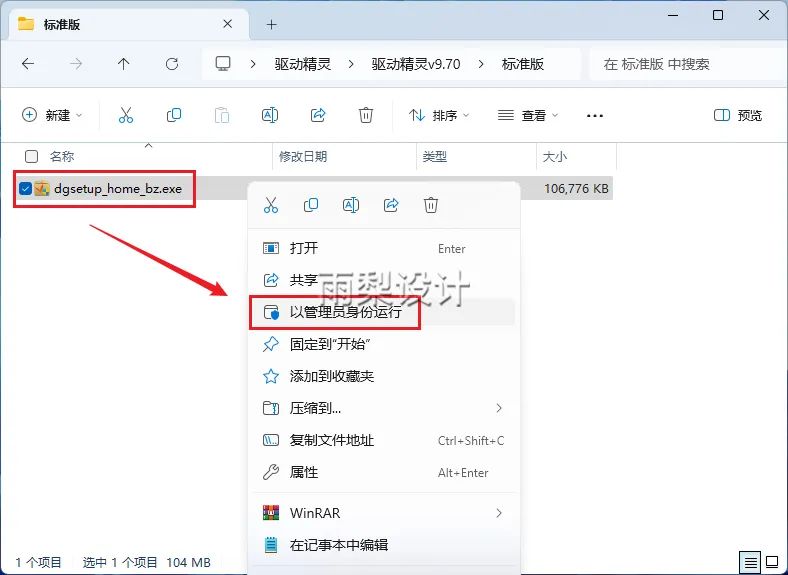
Task: Click the Share icon at the context menu top
Action: pyautogui.click(x=391, y=205)
